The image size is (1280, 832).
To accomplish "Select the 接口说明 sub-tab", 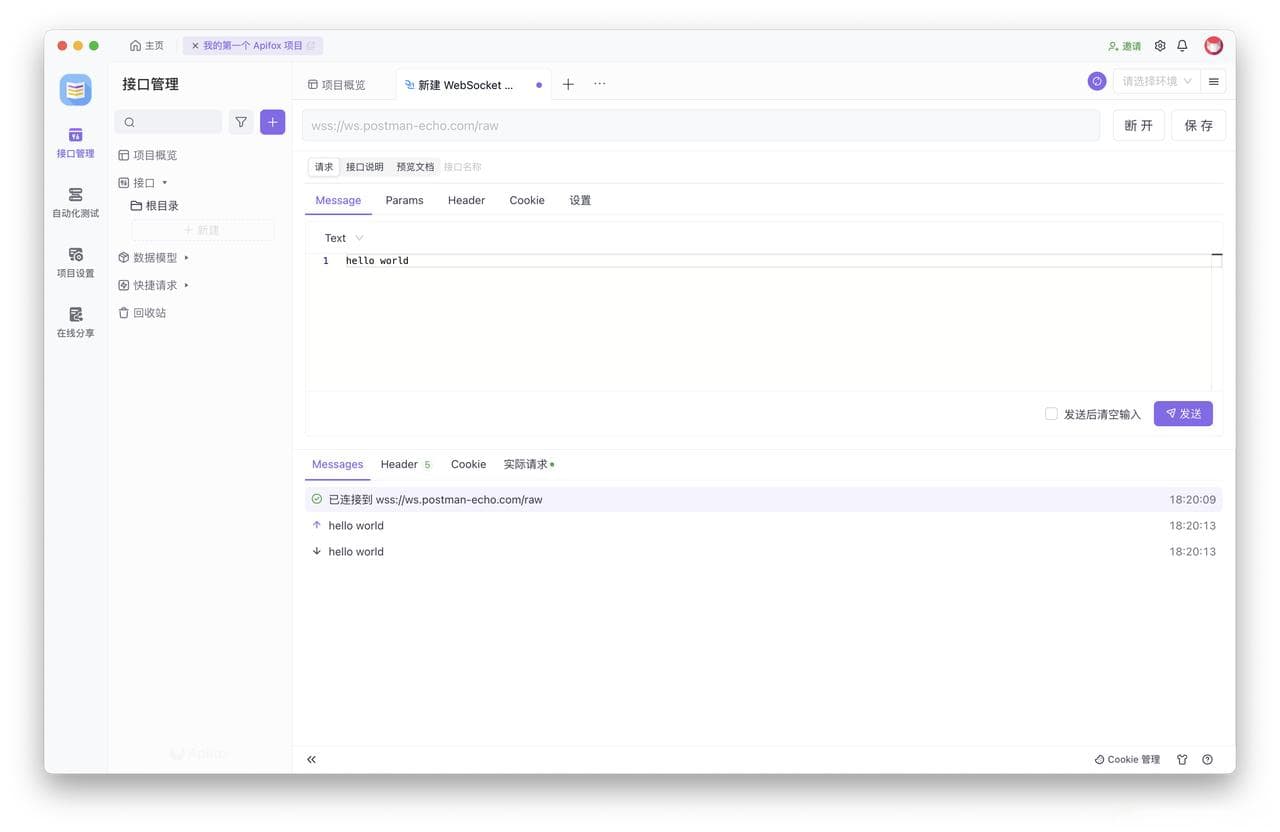I will tap(365, 167).
